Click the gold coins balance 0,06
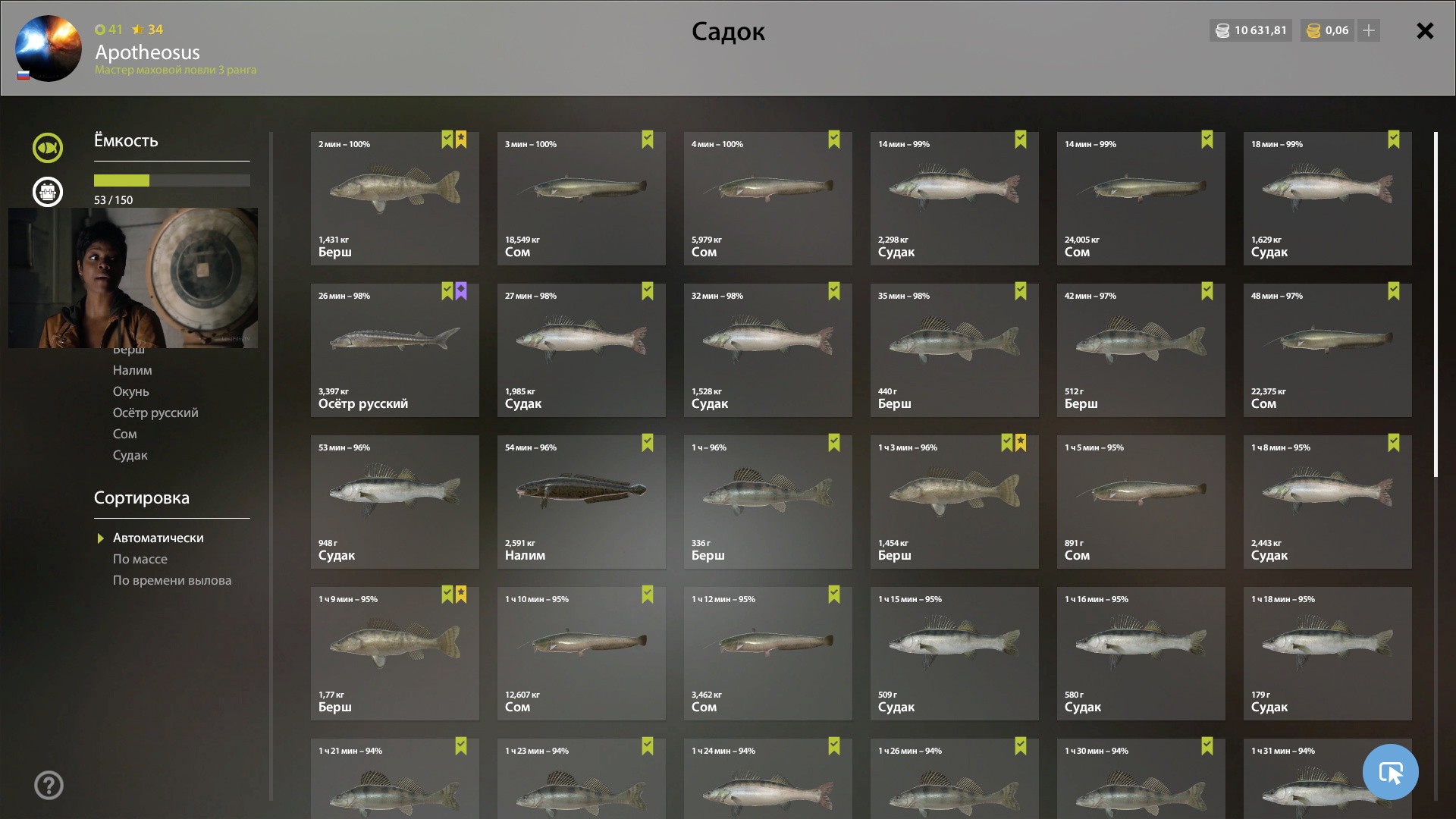The height and width of the screenshot is (819, 1456). 1328,30
